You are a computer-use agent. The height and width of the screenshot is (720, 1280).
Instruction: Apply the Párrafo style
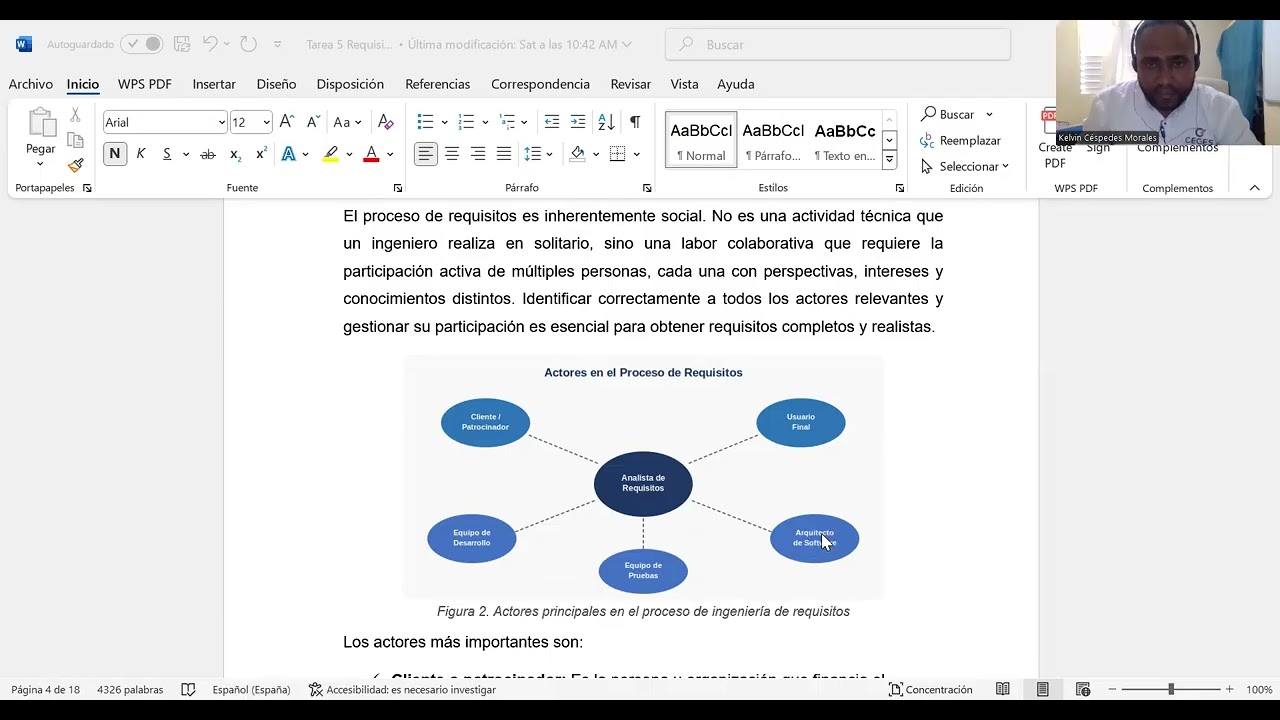(x=773, y=140)
